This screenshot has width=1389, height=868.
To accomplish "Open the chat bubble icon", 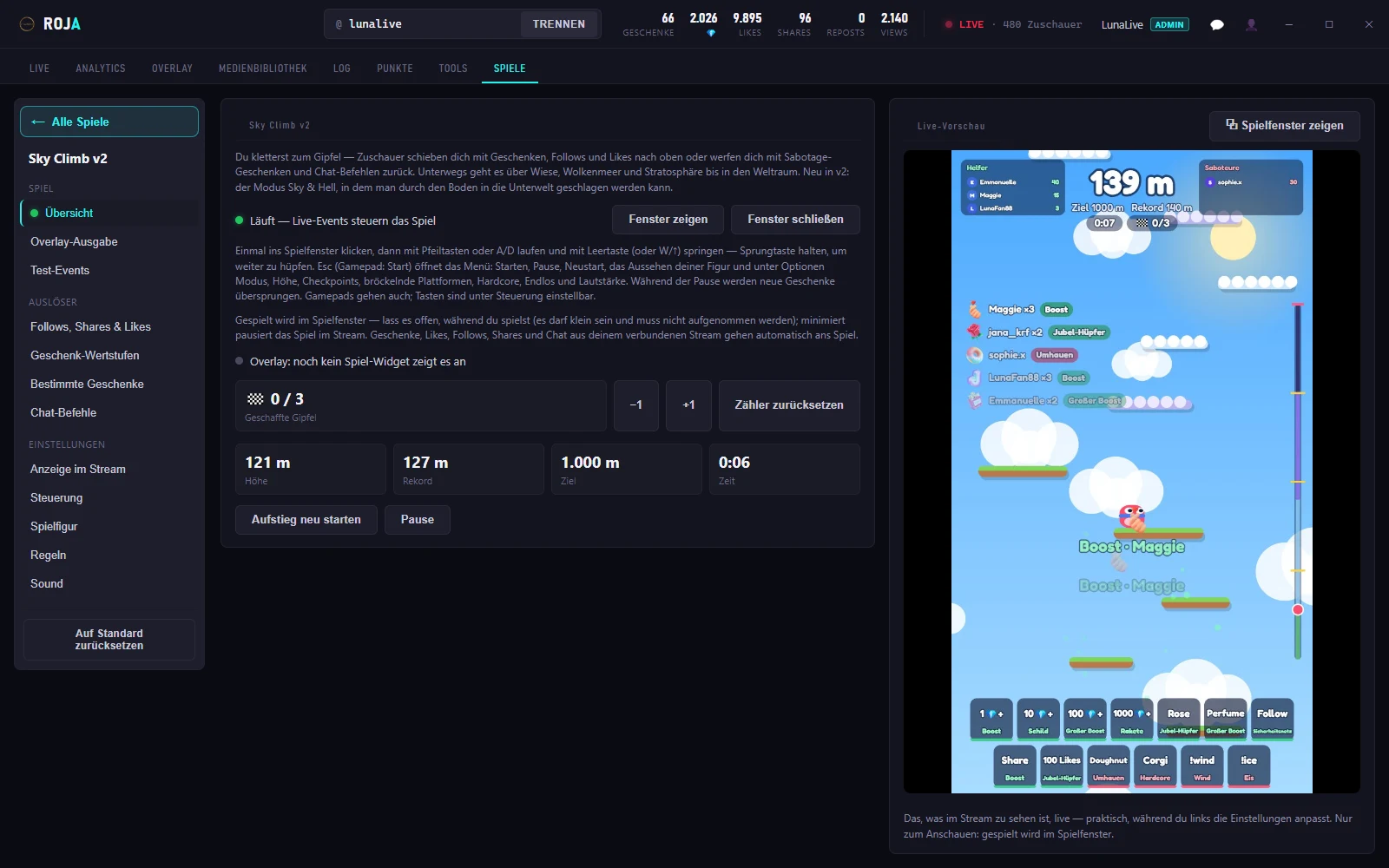I will (1217, 24).
